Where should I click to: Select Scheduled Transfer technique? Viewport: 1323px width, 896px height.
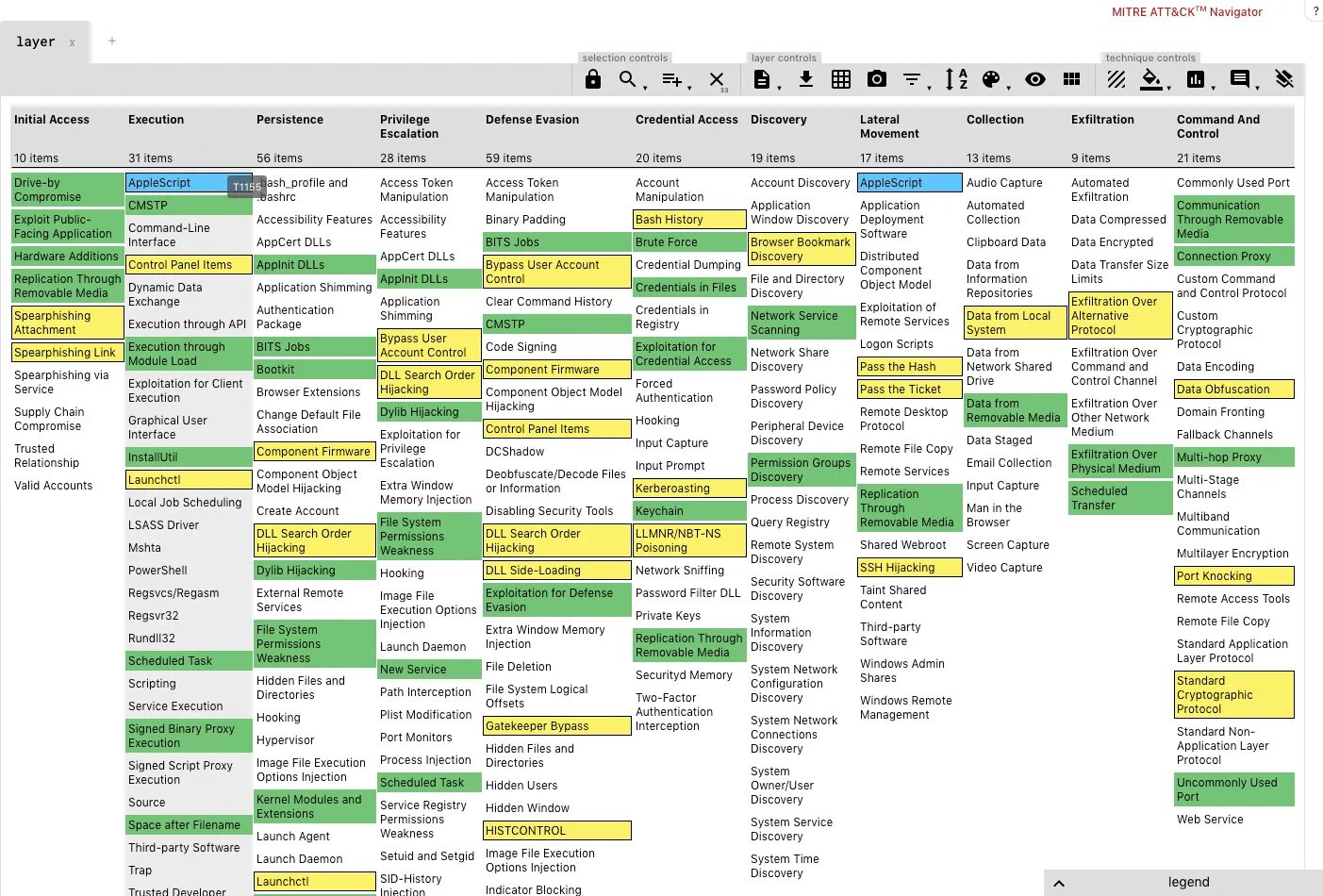point(1121,498)
